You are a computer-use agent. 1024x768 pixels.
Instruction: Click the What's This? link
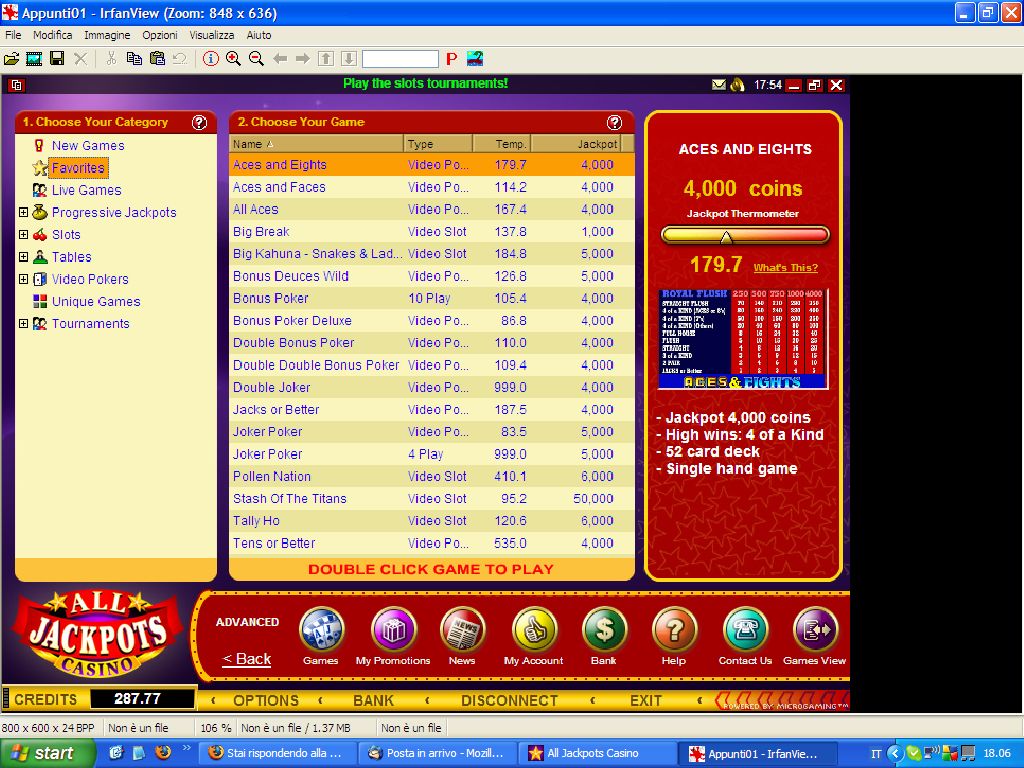(786, 268)
